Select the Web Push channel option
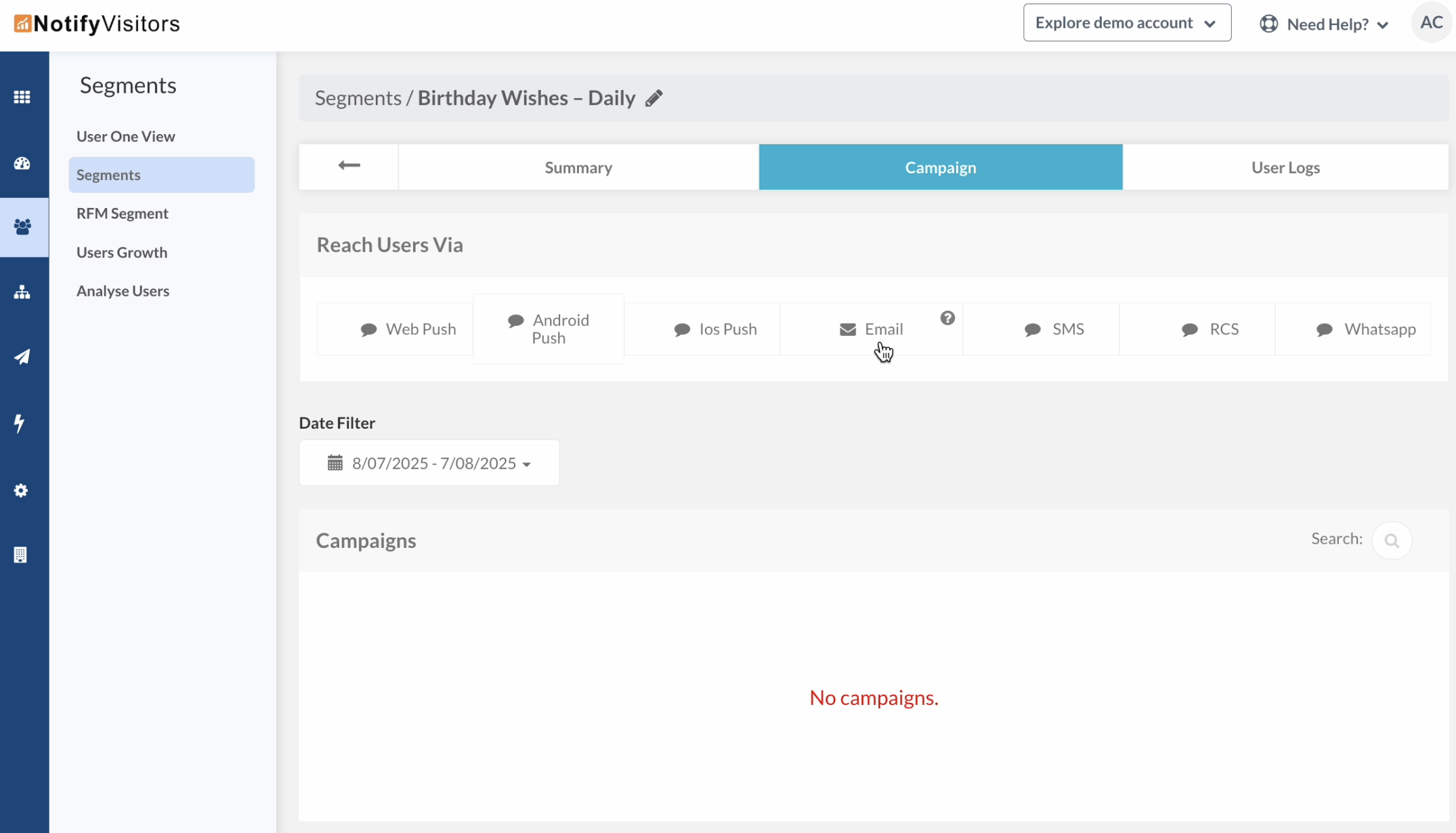Viewport: 1456px width, 833px height. pyautogui.click(x=408, y=329)
